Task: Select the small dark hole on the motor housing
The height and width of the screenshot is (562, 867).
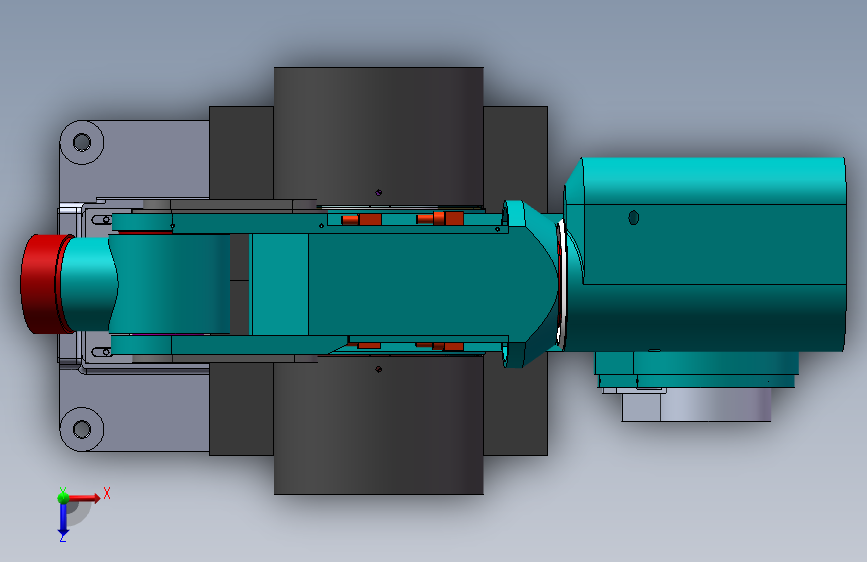Action: [634, 218]
